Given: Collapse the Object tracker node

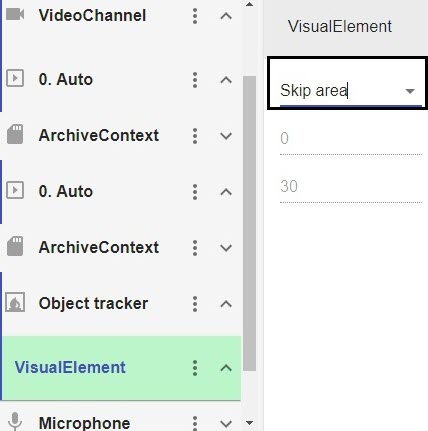Looking at the screenshot, I should (226, 304).
